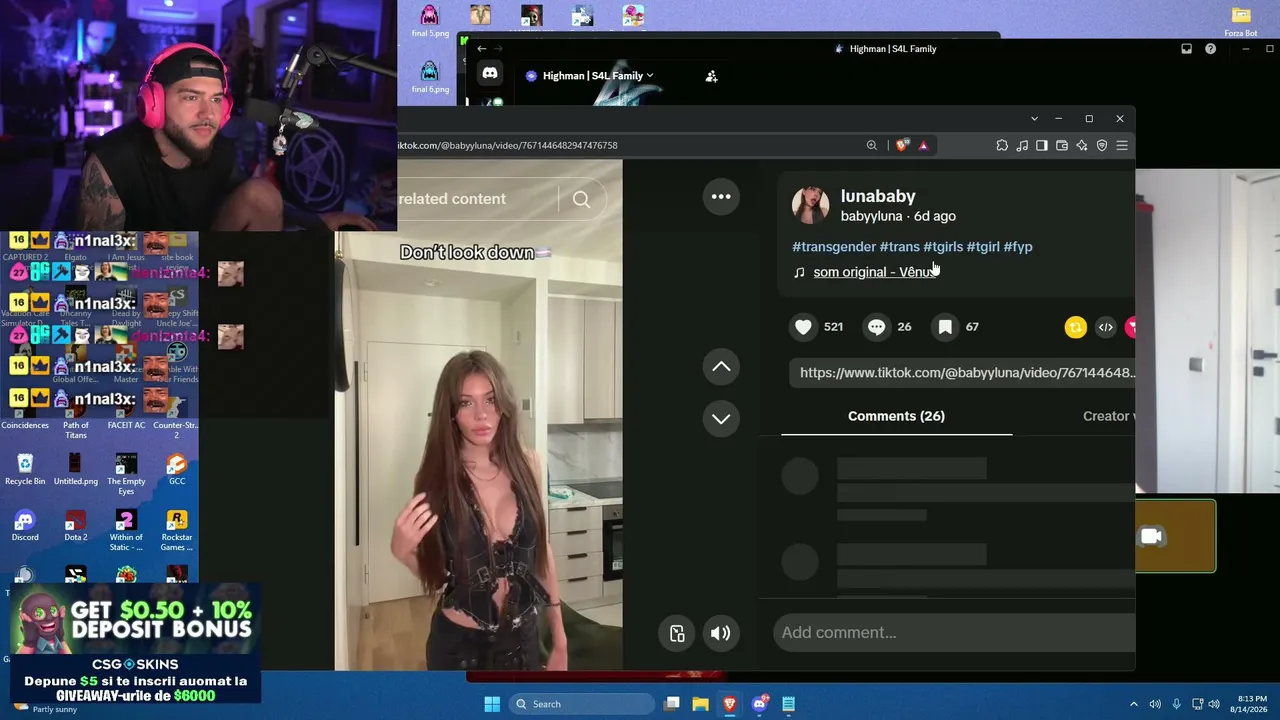Screen dimensions: 1280x720
Task: Open the Recycle Bin desktop icon
Action: click(25, 469)
